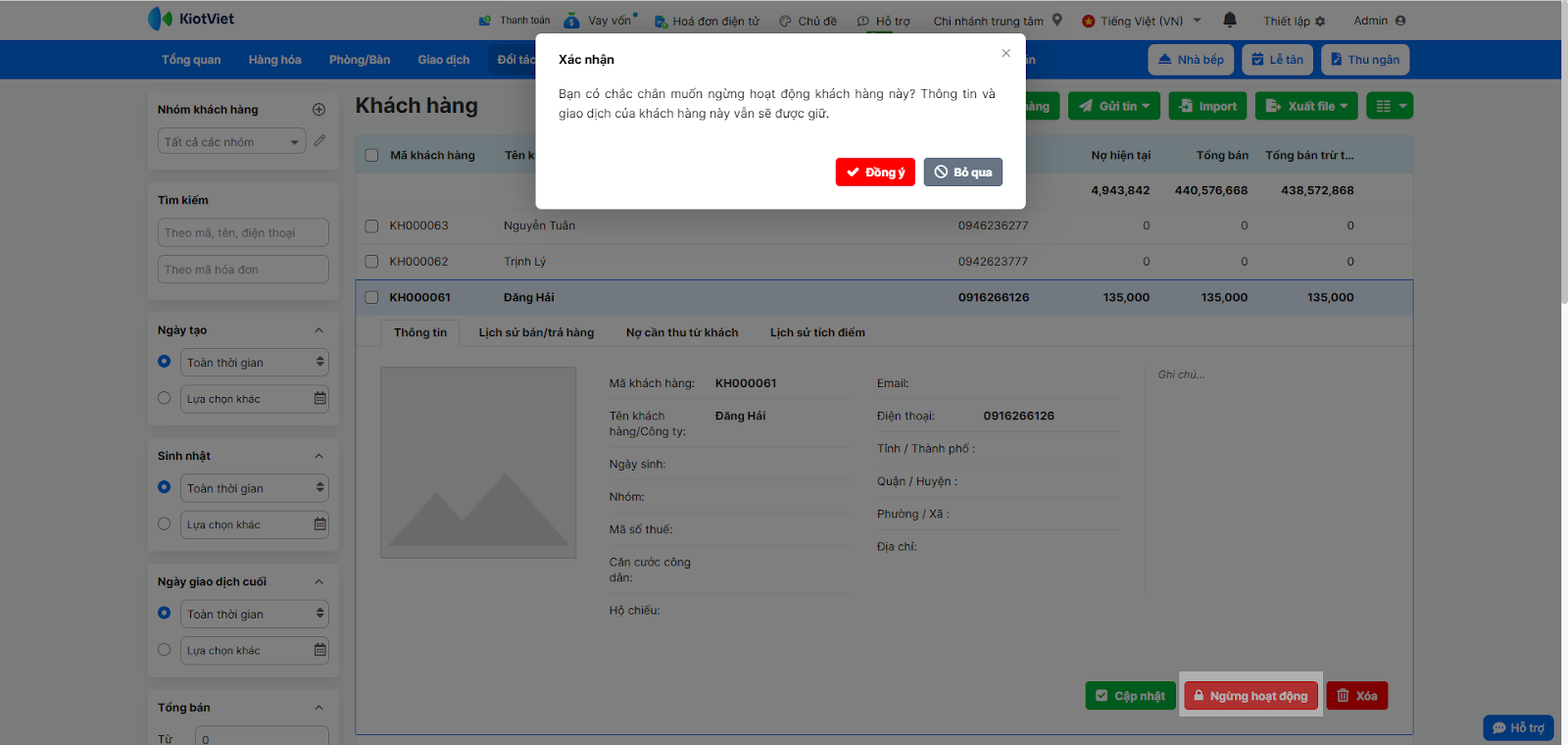The width and height of the screenshot is (1568, 745).
Task: Go to Tổng quan menu
Action: coord(191,60)
